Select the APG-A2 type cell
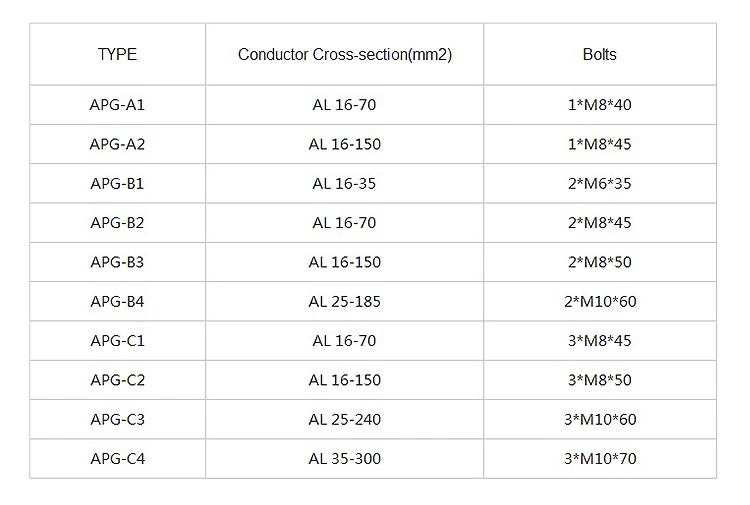 coord(117,144)
